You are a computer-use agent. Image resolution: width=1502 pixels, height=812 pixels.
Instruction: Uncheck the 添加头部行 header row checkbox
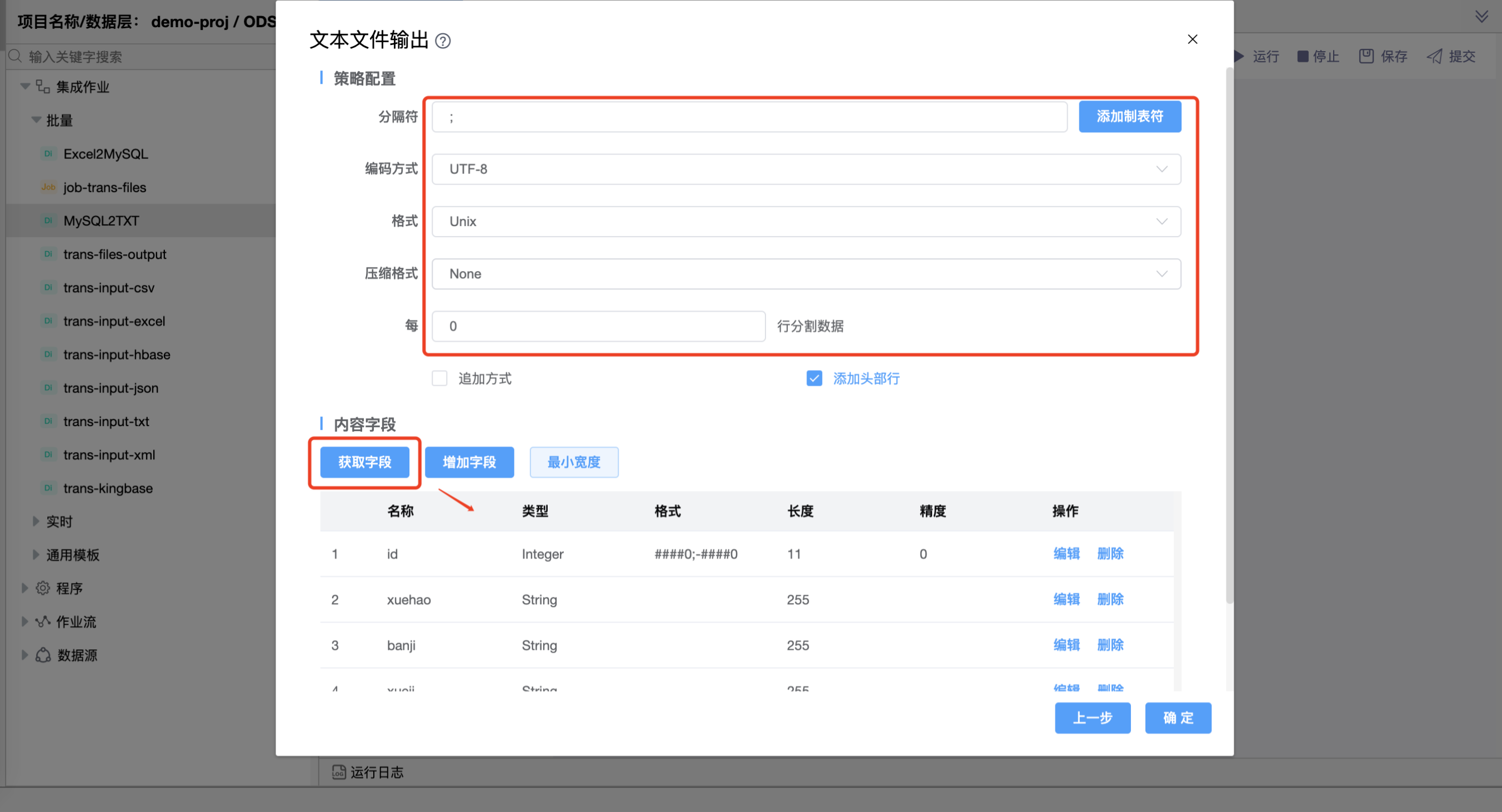(x=814, y=378)
